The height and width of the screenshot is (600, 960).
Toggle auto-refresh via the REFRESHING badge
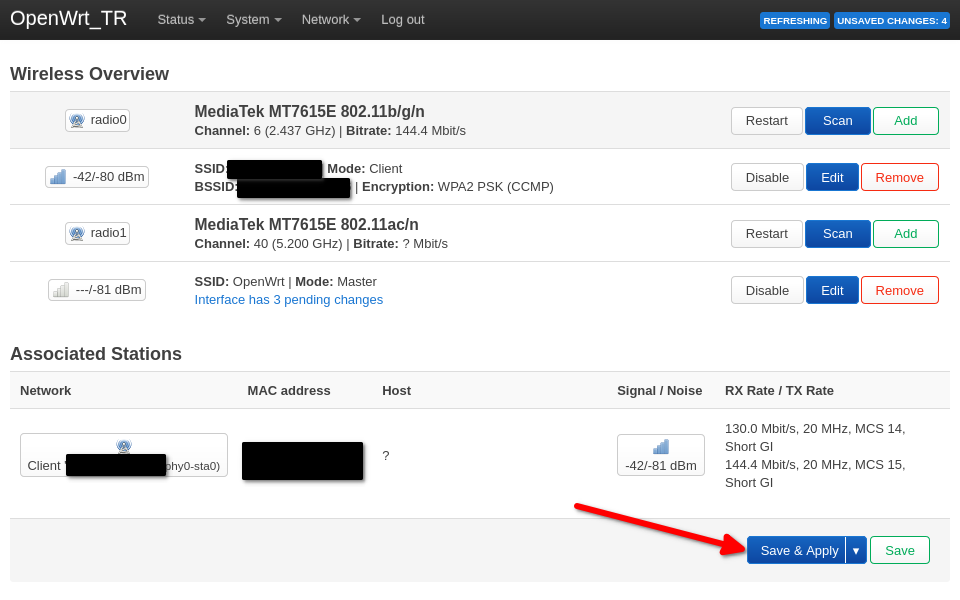tap(794, 19)
